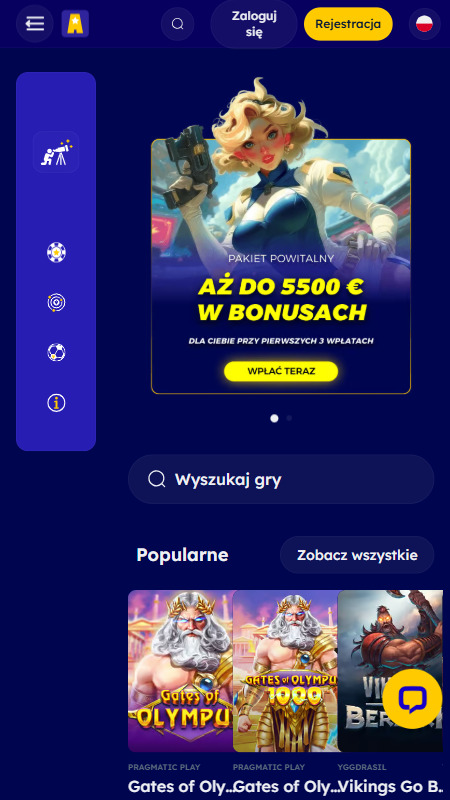Select the first banner slide dot
The height and width of the screenshot is (800, 450).
(x=274, y=418)
